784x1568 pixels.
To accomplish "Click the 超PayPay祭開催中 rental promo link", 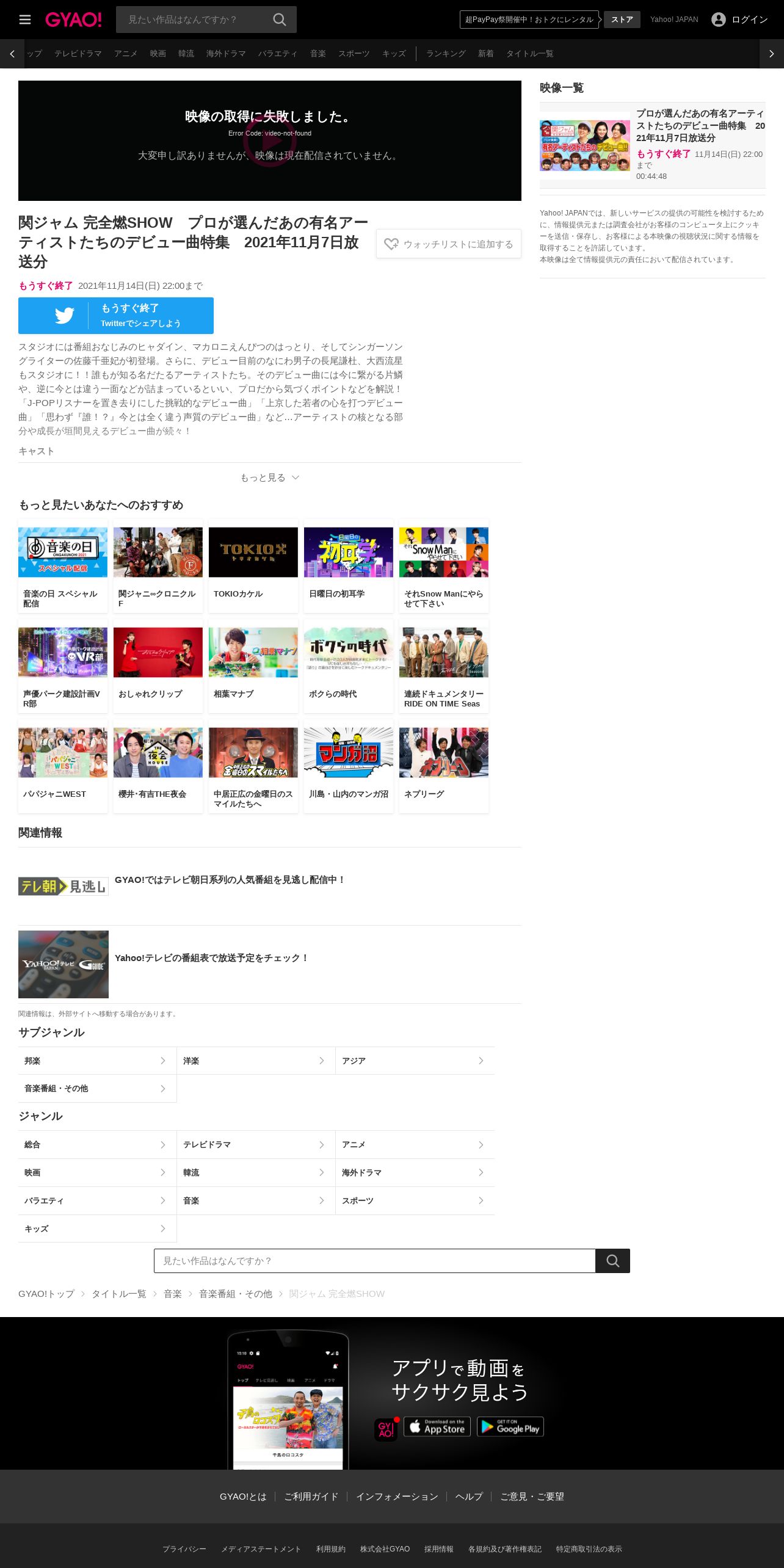I will click(x=529, y=20).
